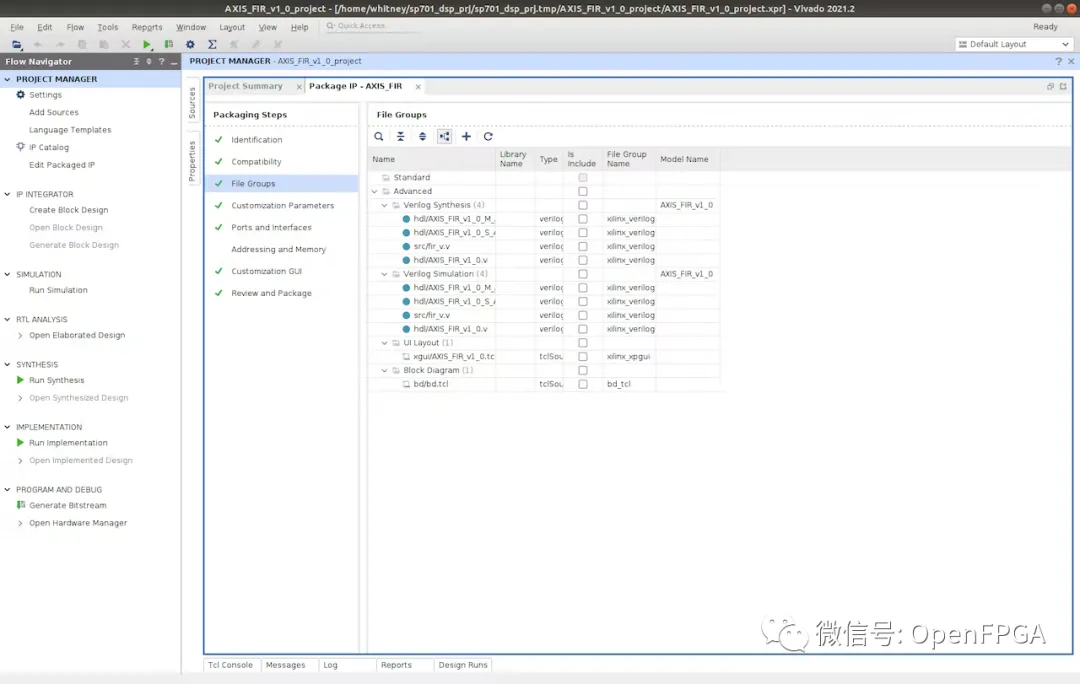Click the Sigma report toolbar icon
This screenshot has width=1080, height=684.
click(212, 44)
